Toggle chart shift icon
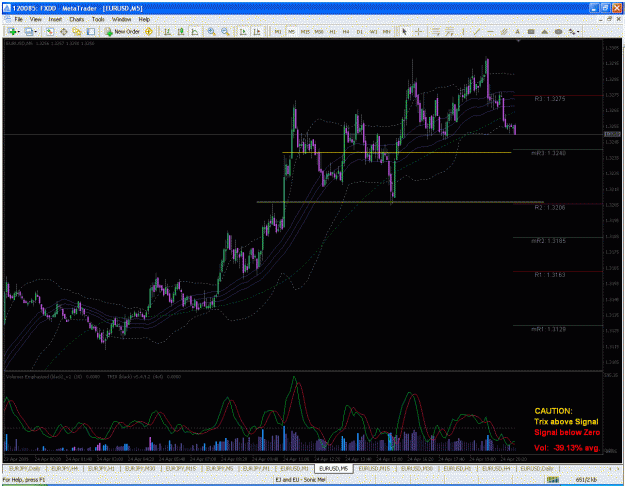 tap(257, 31)
